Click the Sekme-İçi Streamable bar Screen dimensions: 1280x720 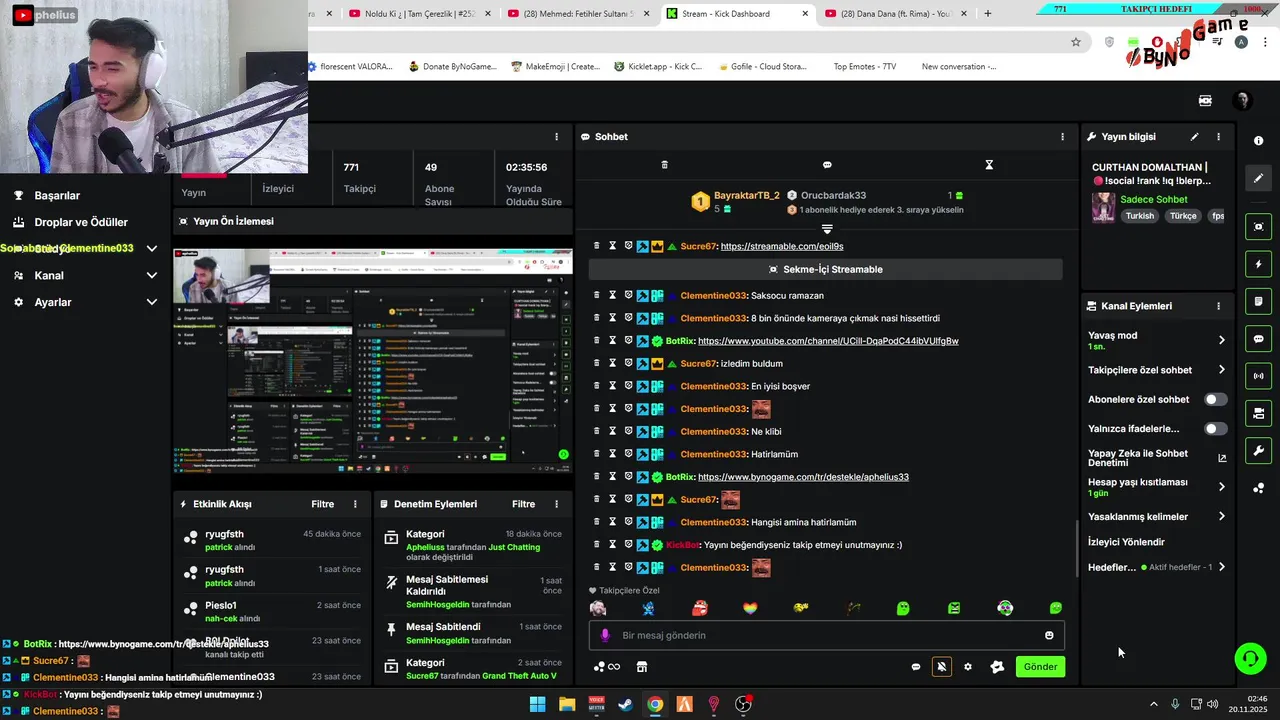[825, 269]
